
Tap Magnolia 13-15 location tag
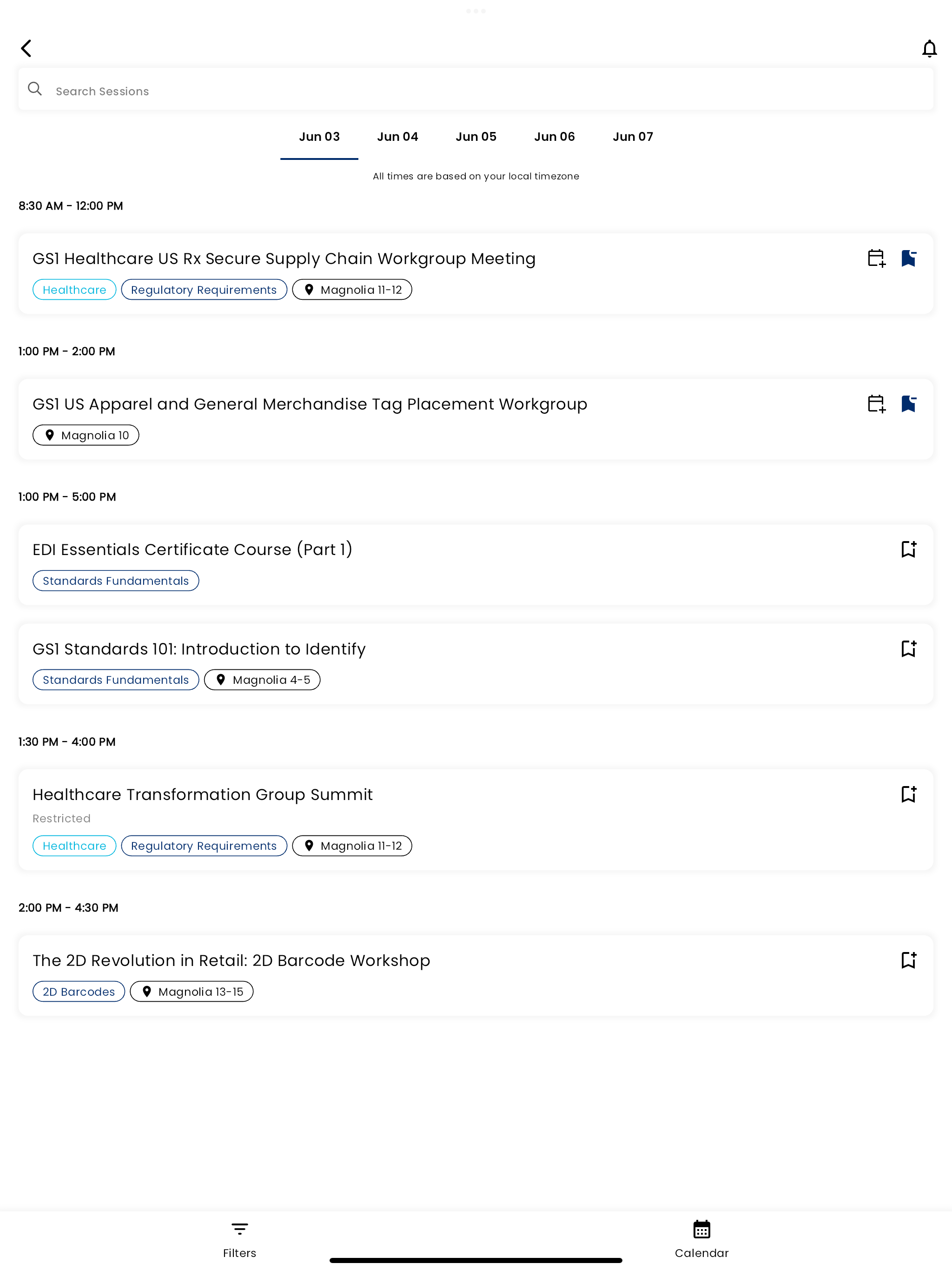192,992
